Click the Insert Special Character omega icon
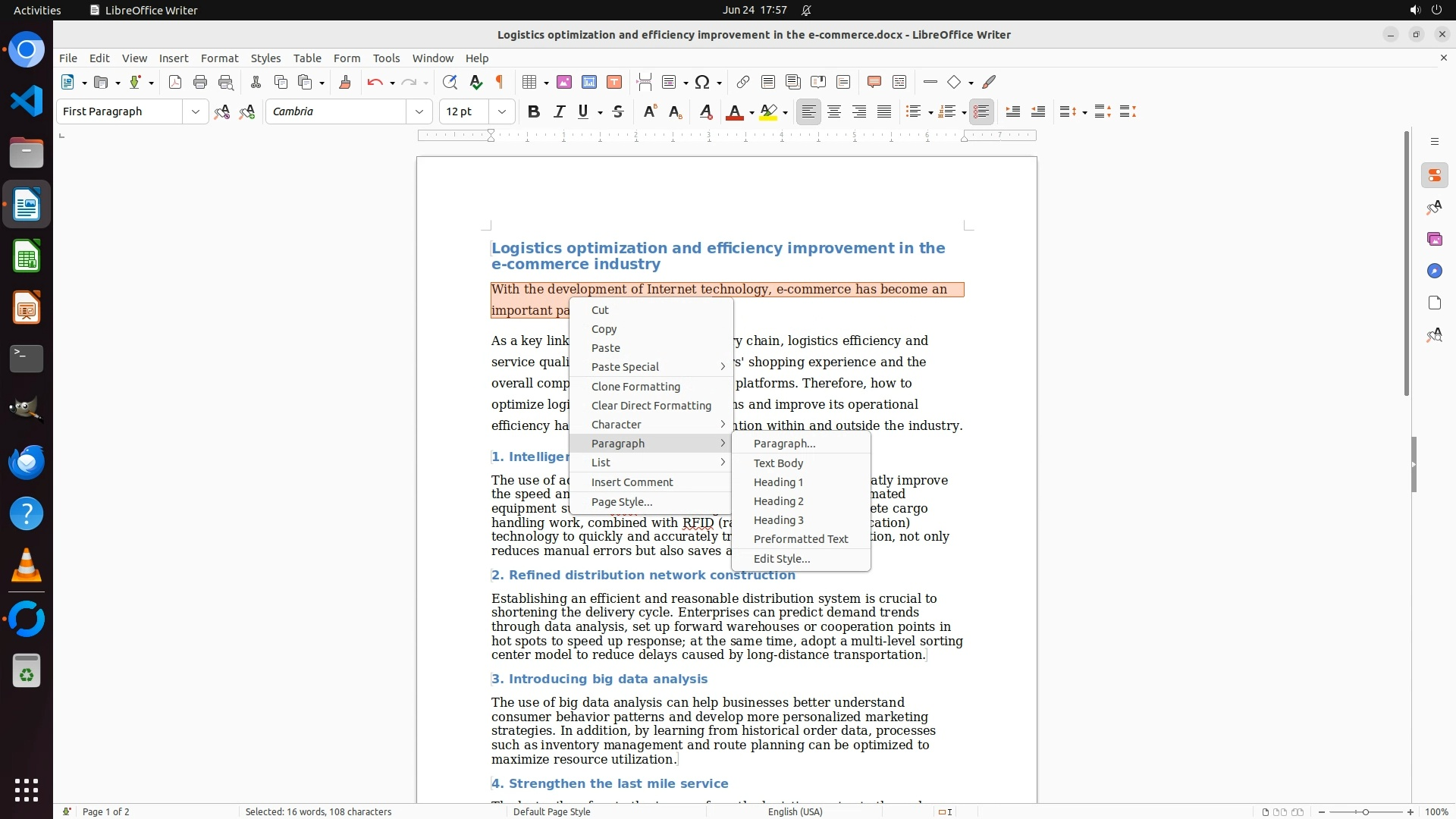The image size is (1456, 819). 702,83
